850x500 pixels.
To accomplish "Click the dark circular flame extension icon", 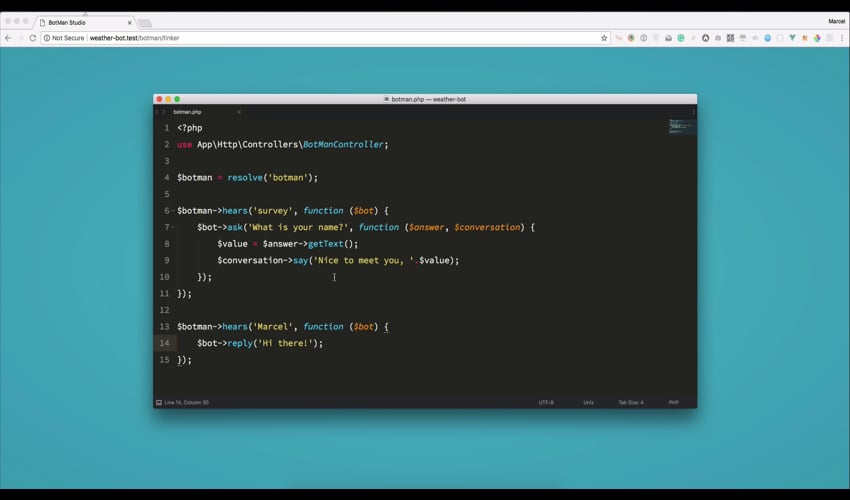I will pyautogui.click(x=705, y=38).
